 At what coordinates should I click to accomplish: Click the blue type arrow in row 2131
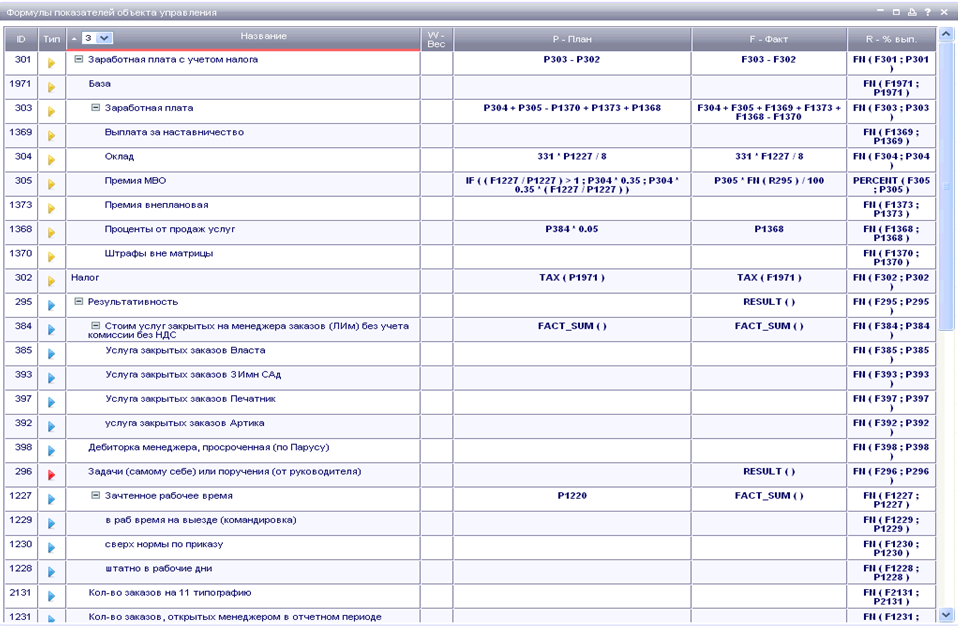(51, 596)
